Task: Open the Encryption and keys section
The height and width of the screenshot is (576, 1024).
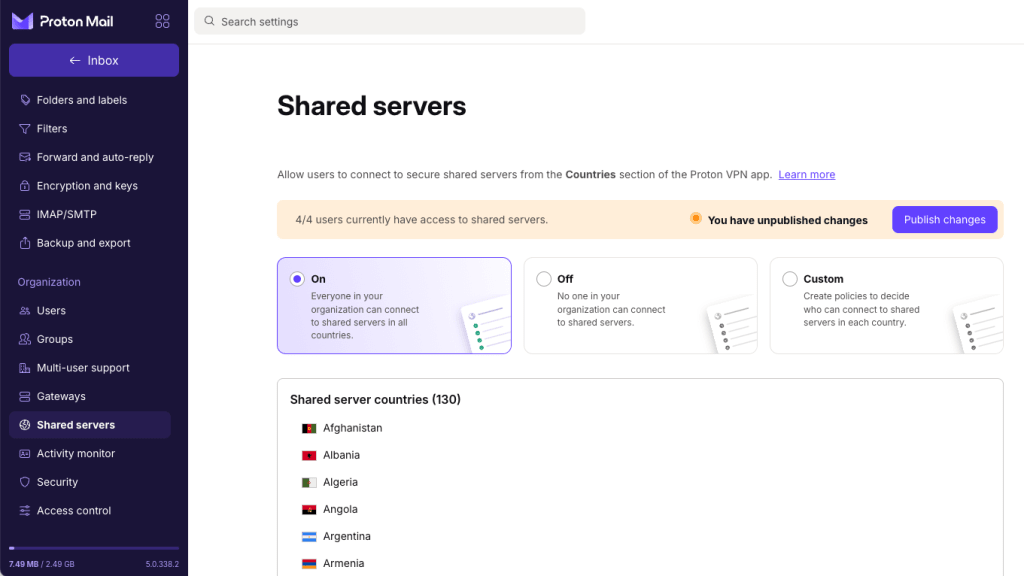Action: 85,185
